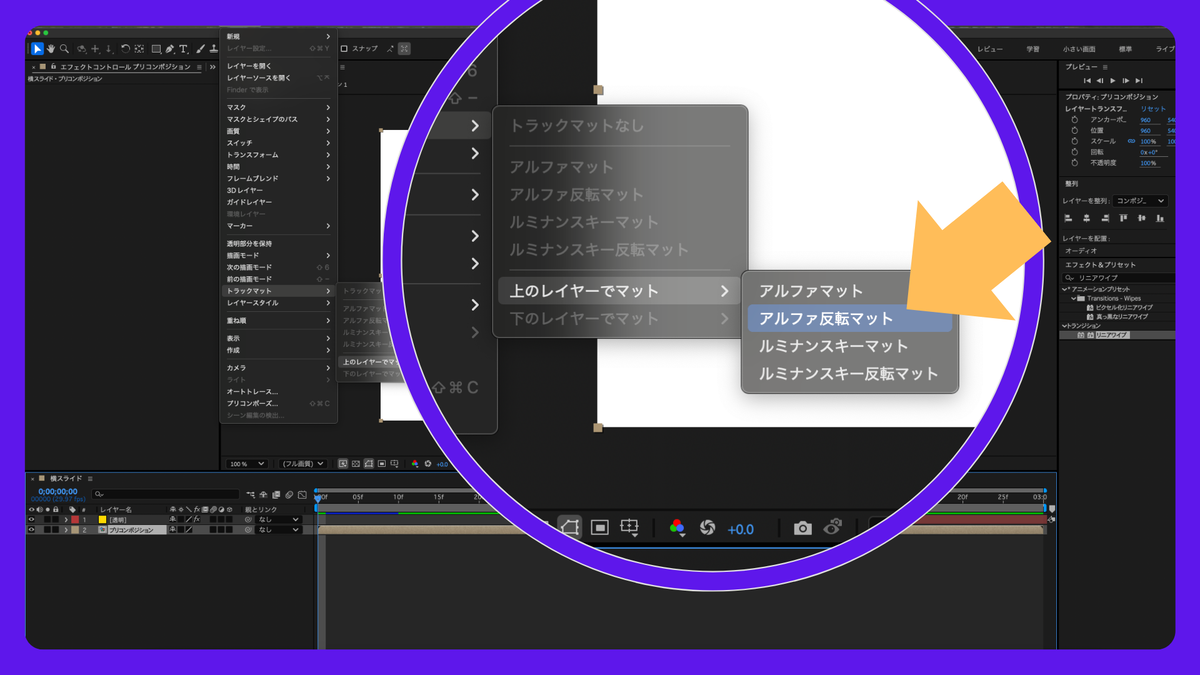Image resolution: width=1200 pixels, height=675 pixels.
Task: Click the shy layers hide icon in timeline
Action: click(x=263, y=494)
